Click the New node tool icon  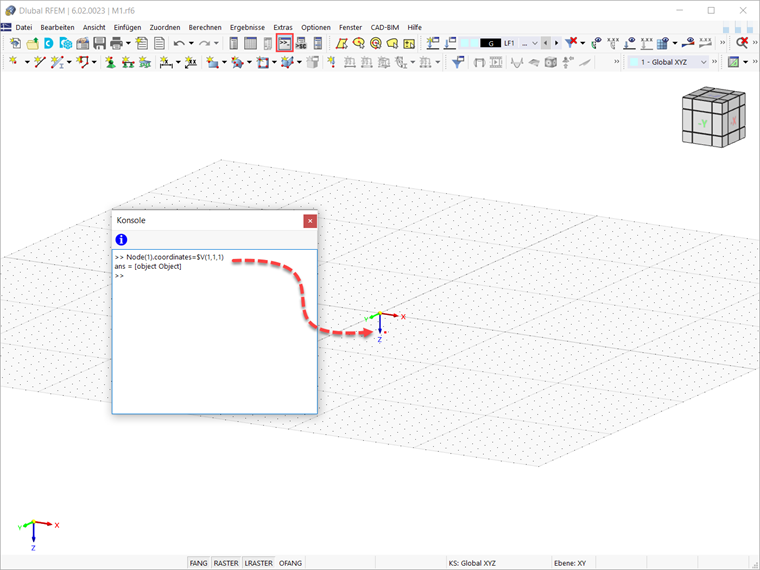point(13,62)
